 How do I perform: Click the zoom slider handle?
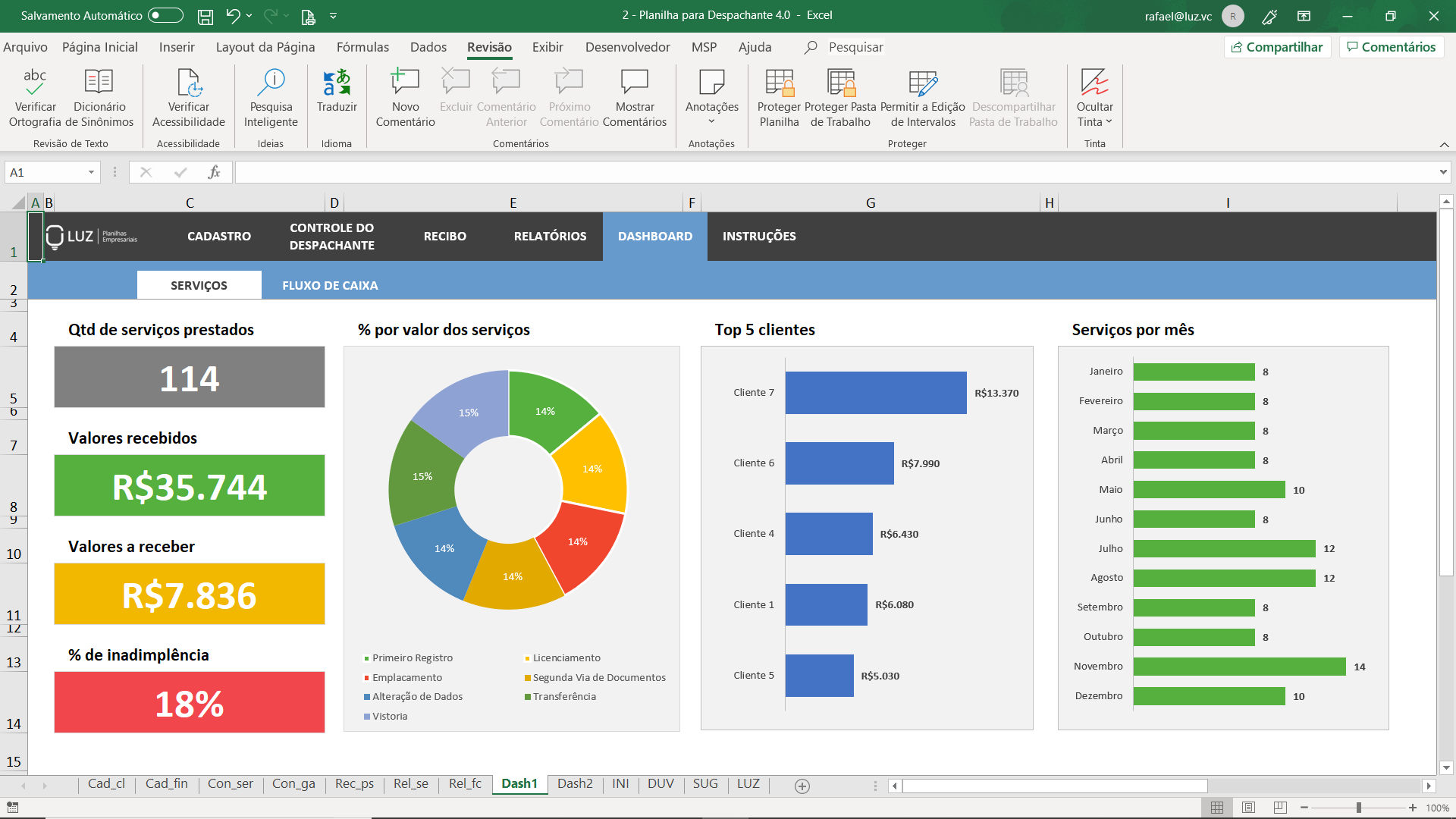point(1358,808)
